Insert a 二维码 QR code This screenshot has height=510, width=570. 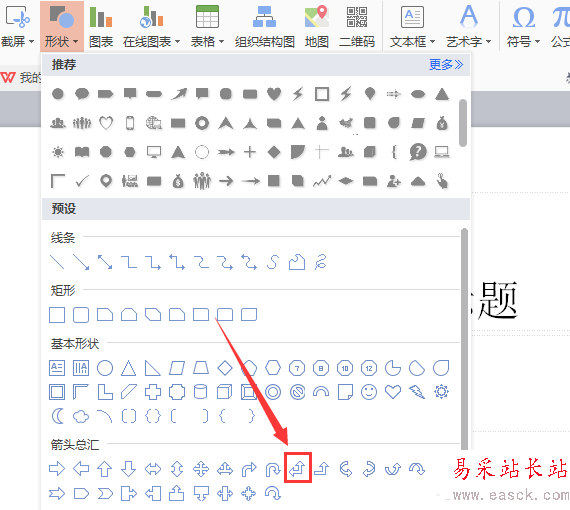pos(357,26)
